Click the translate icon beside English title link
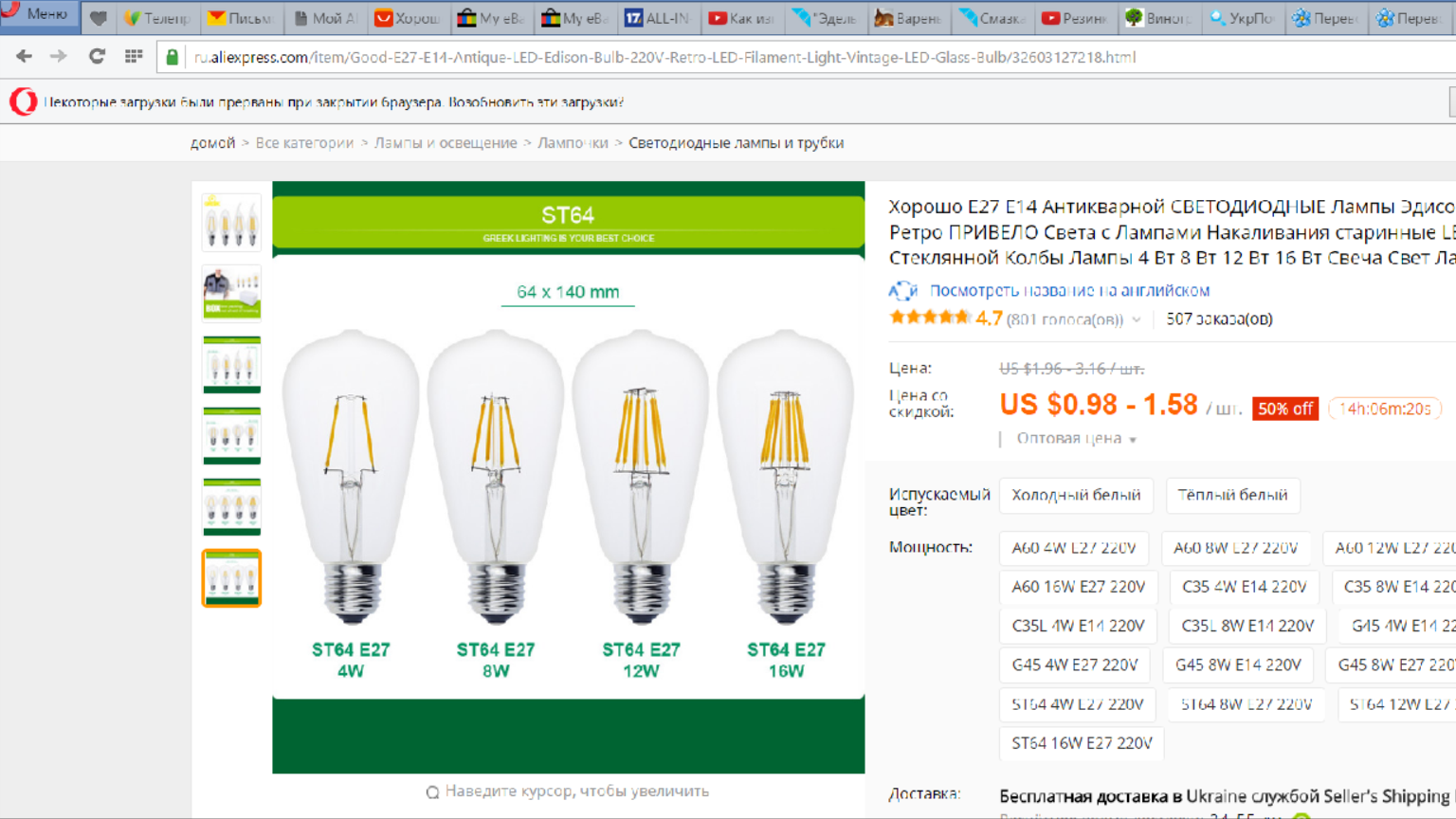1456x819 pixels. tap(902, 290)
